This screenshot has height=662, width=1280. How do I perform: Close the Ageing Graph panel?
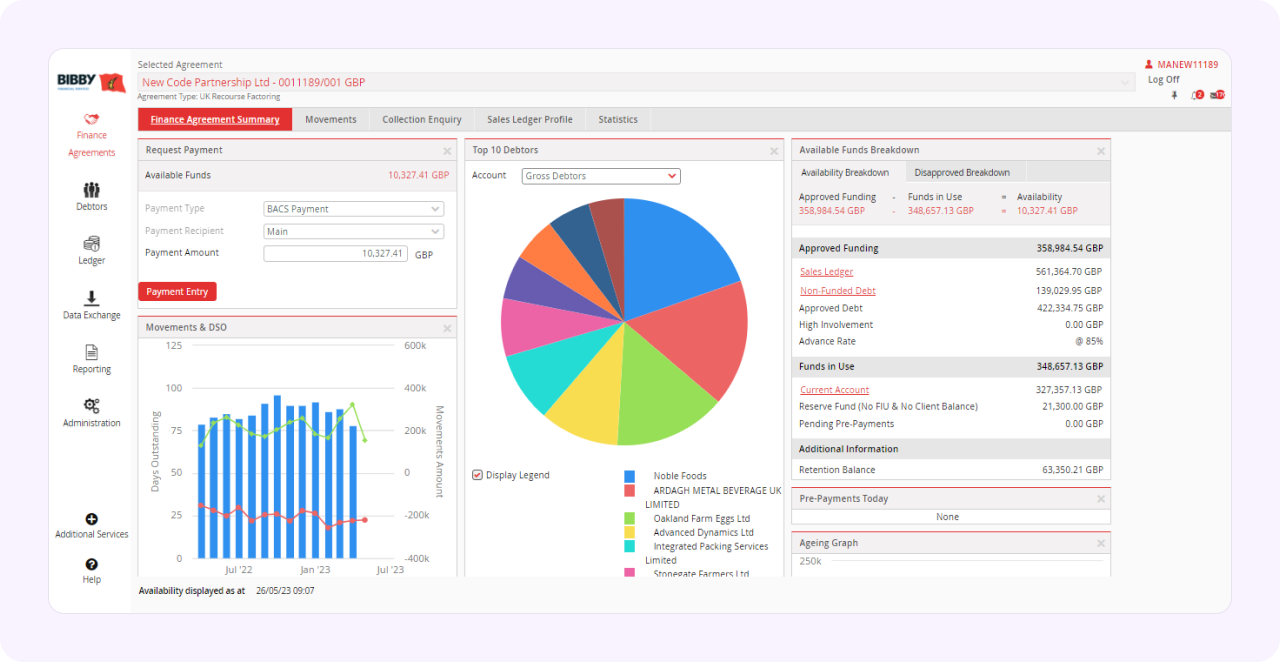(1101, 544)
